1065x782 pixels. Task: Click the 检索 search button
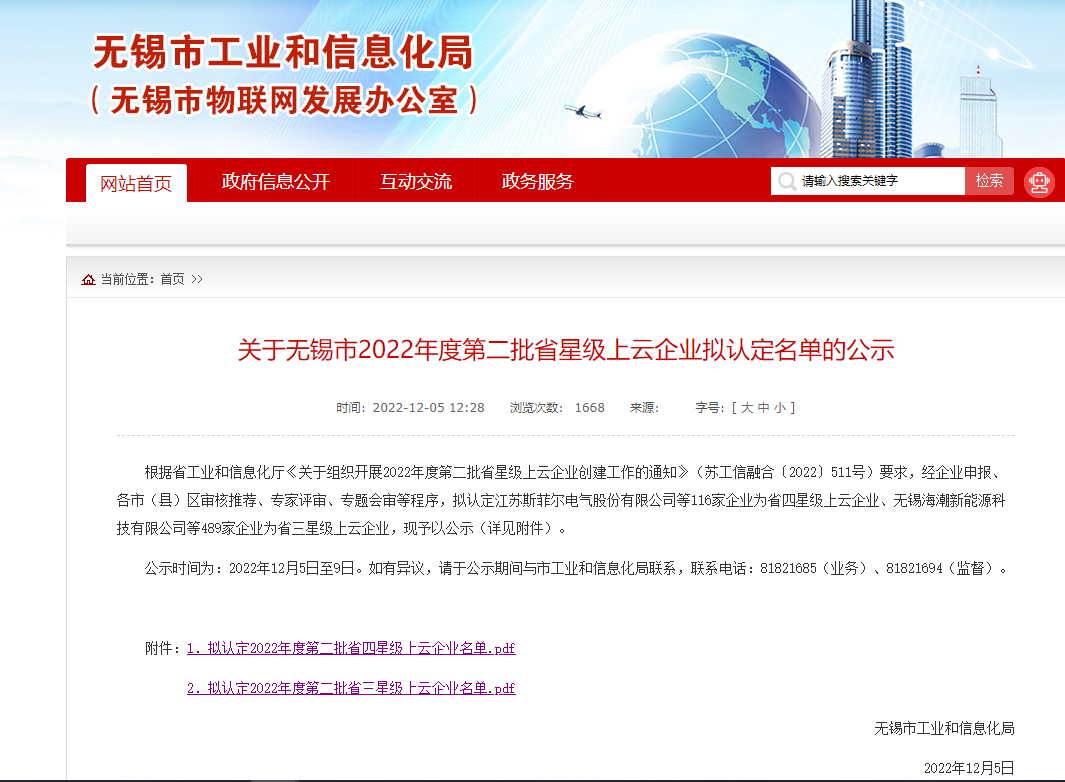pos(990,181)
